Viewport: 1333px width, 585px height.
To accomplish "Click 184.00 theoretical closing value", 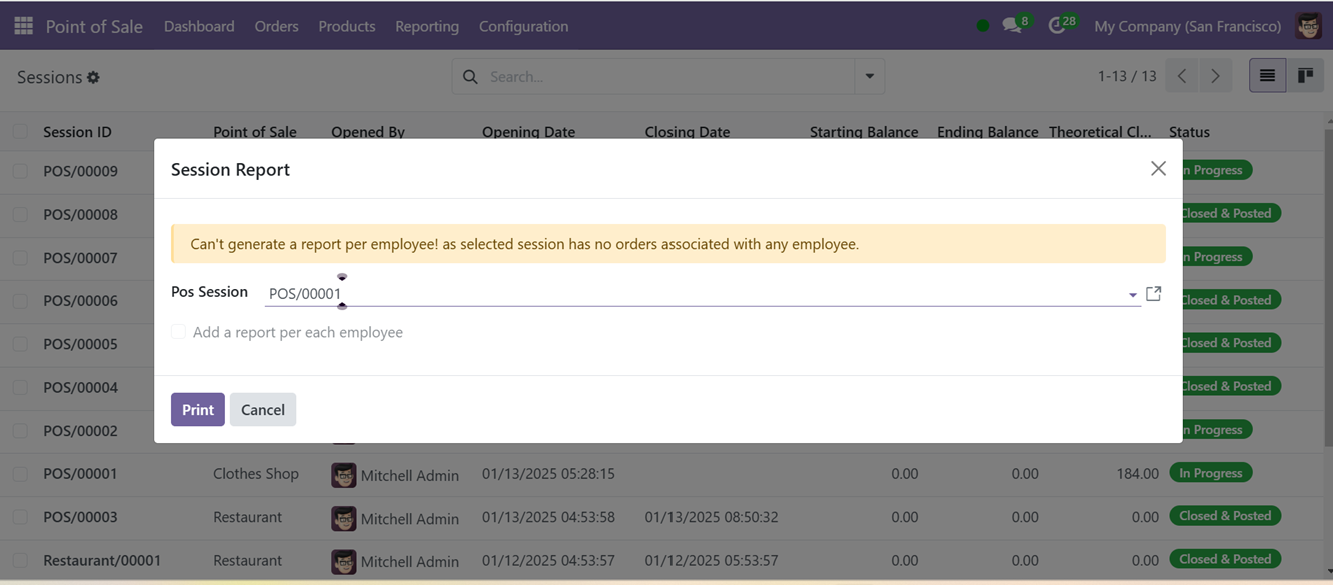I will tap(1138, 474).
